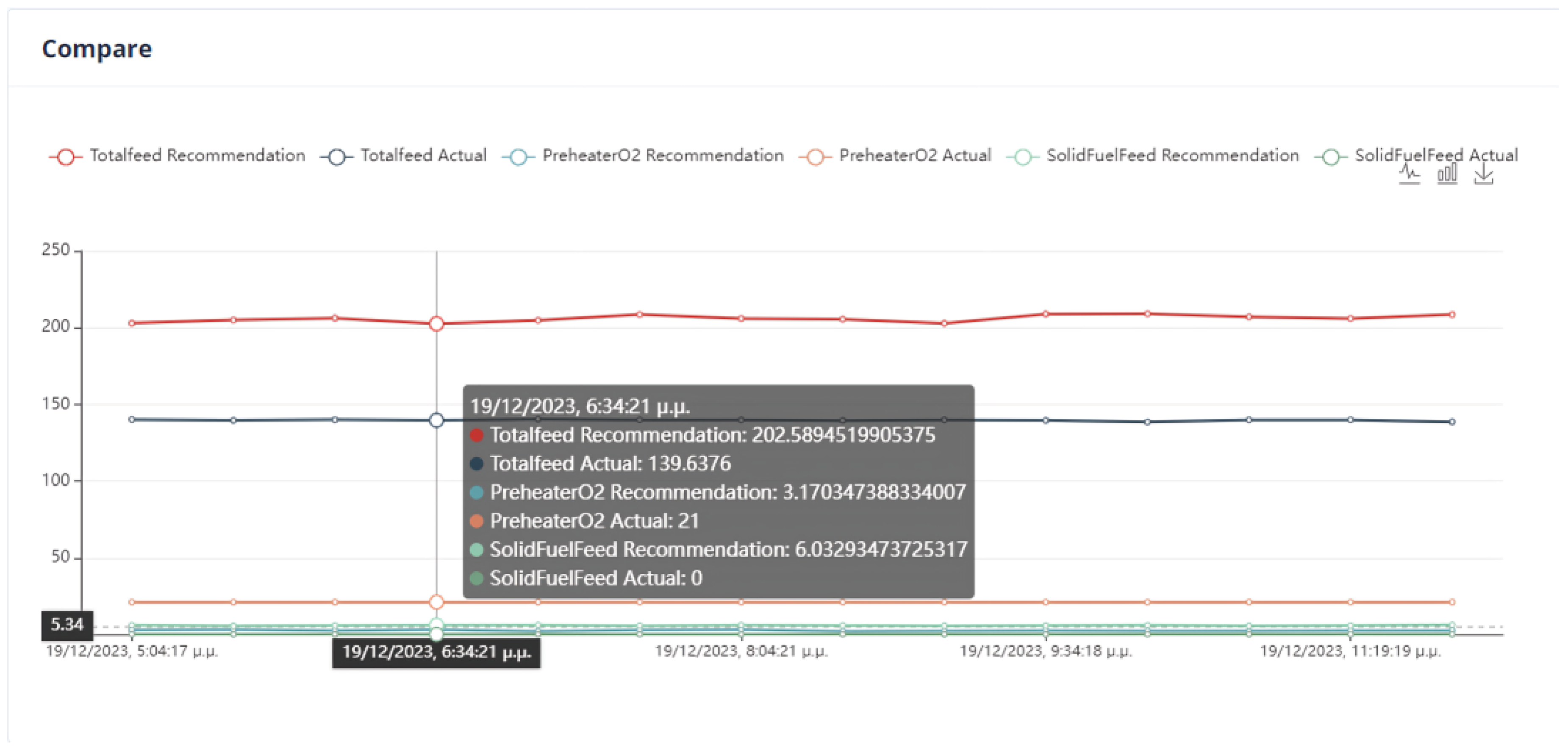The image size is (1568, 748).
Task: Click highlighted orange PreheaterO2 Actual point
Action: 436,602
